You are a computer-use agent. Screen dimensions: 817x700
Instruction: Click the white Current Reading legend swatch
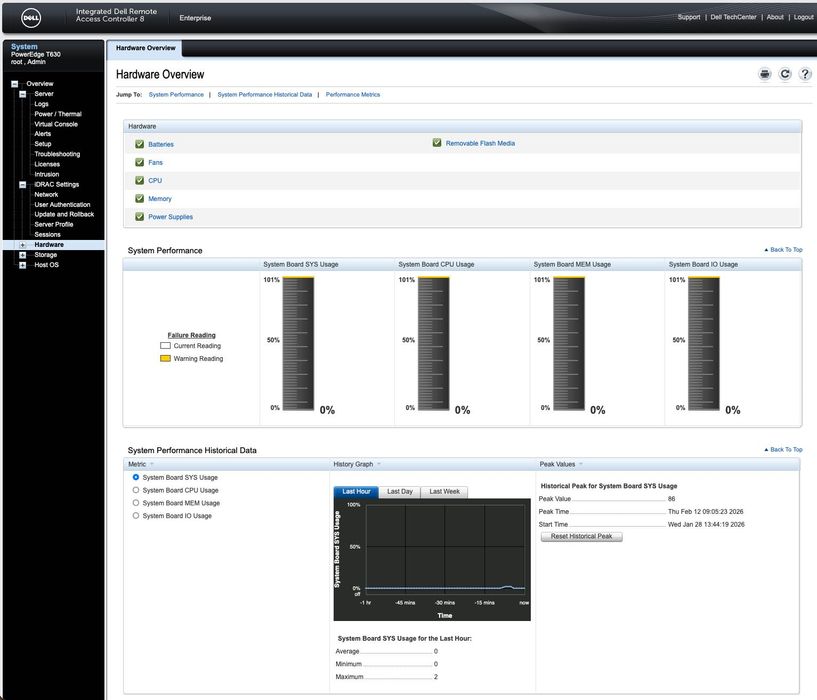tap(165, 346)
